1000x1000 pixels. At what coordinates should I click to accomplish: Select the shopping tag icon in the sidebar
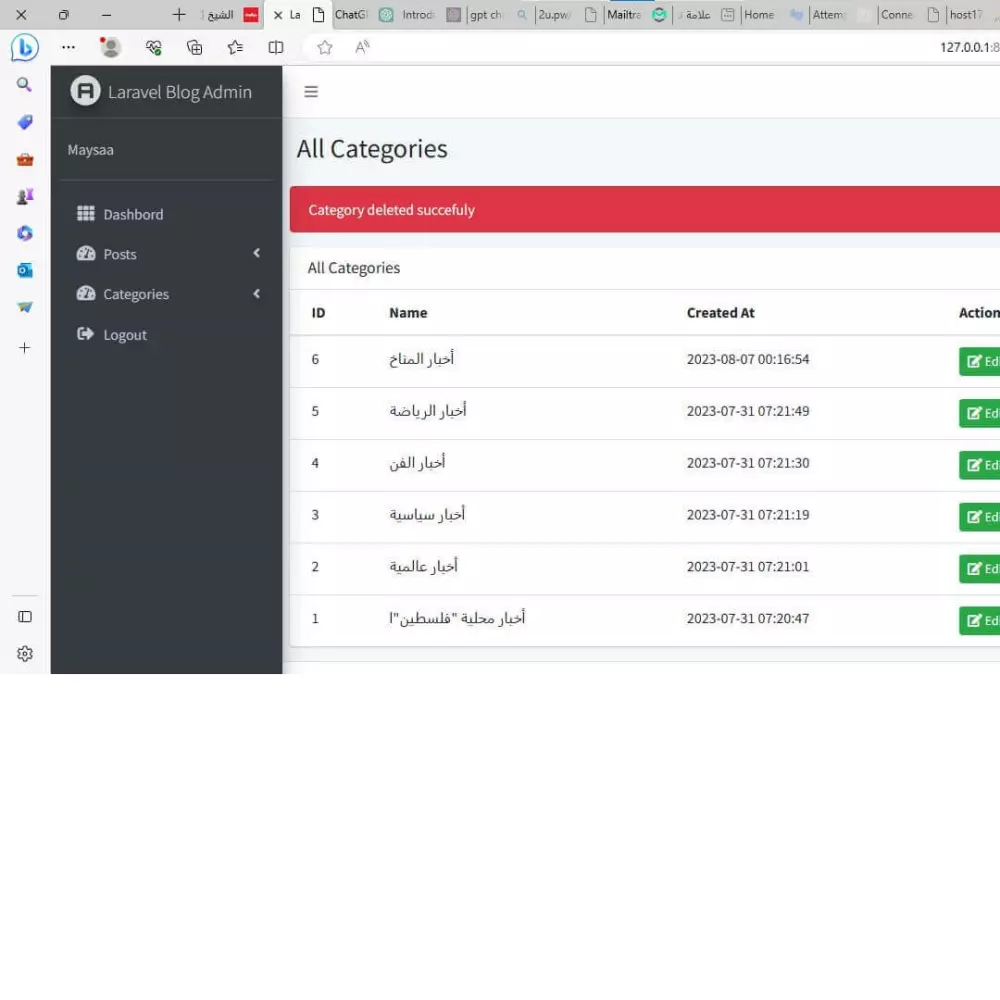click(24, 122)
